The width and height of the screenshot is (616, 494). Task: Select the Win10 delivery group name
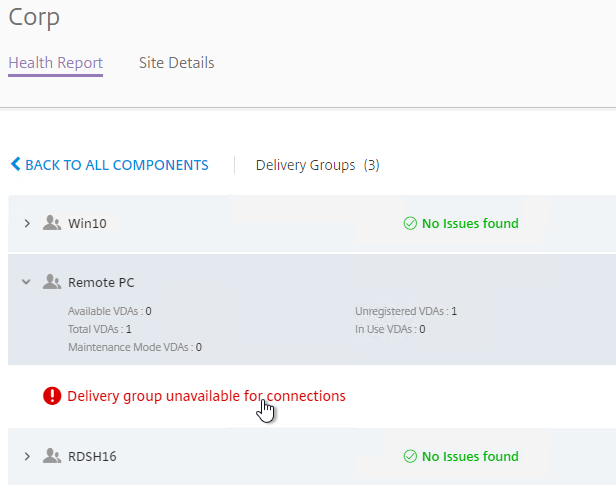coord(87,224)
